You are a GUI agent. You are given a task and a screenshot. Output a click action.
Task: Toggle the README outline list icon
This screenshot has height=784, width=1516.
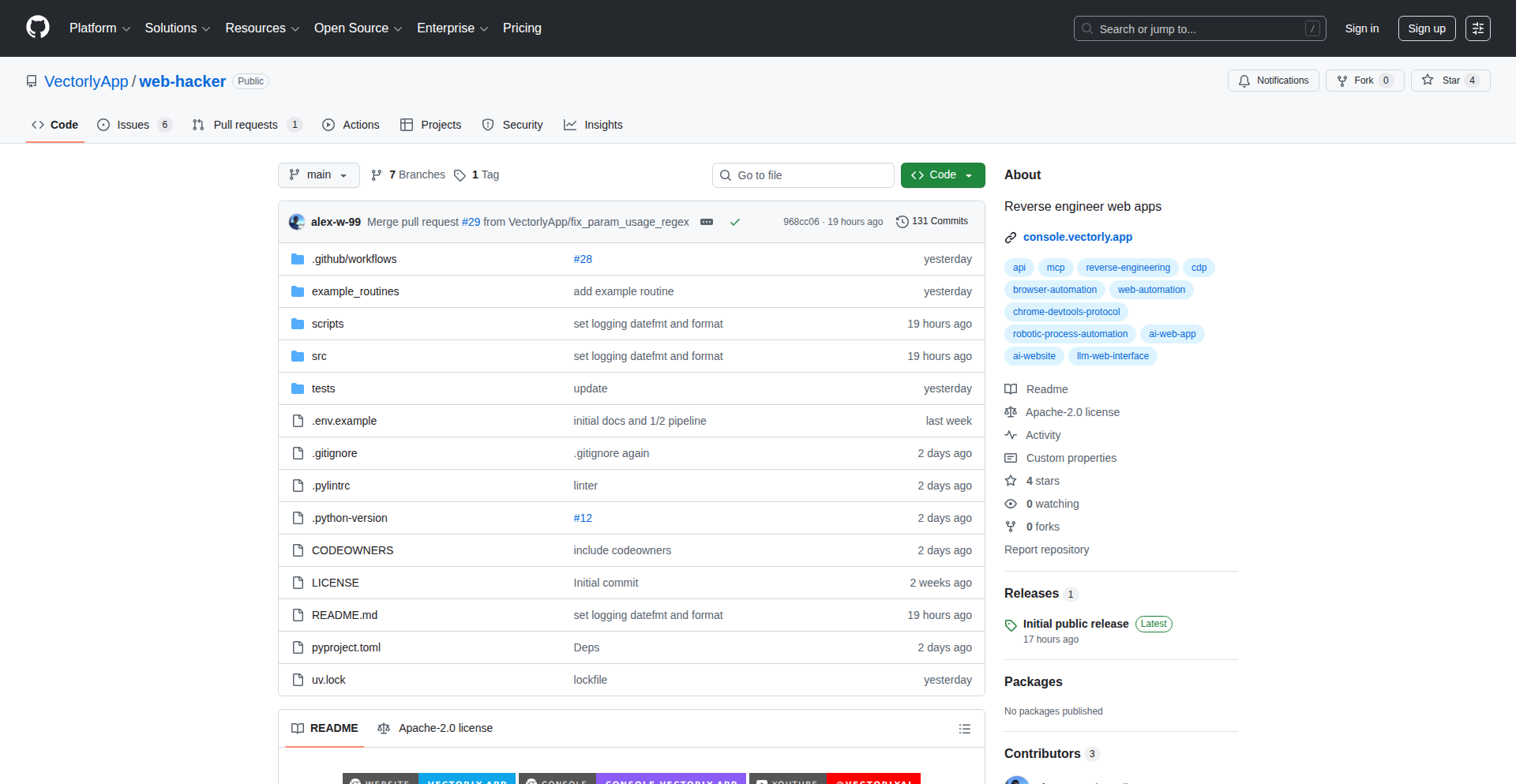click(x=964, y=728)
